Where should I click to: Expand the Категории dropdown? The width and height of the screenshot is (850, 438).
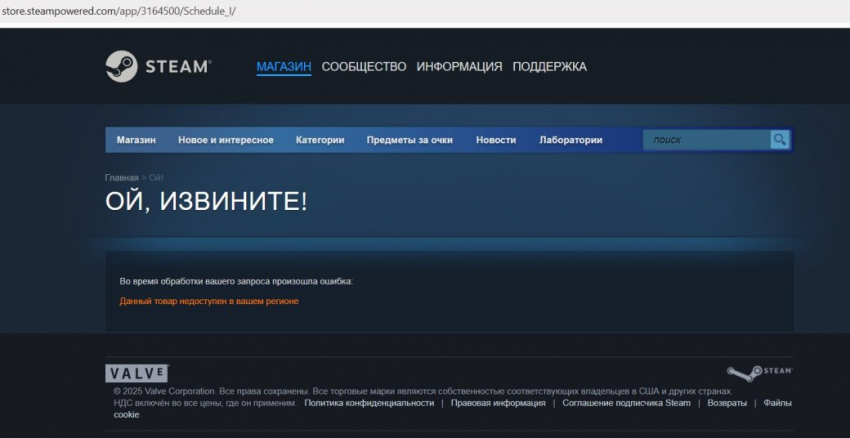(320, 140)
